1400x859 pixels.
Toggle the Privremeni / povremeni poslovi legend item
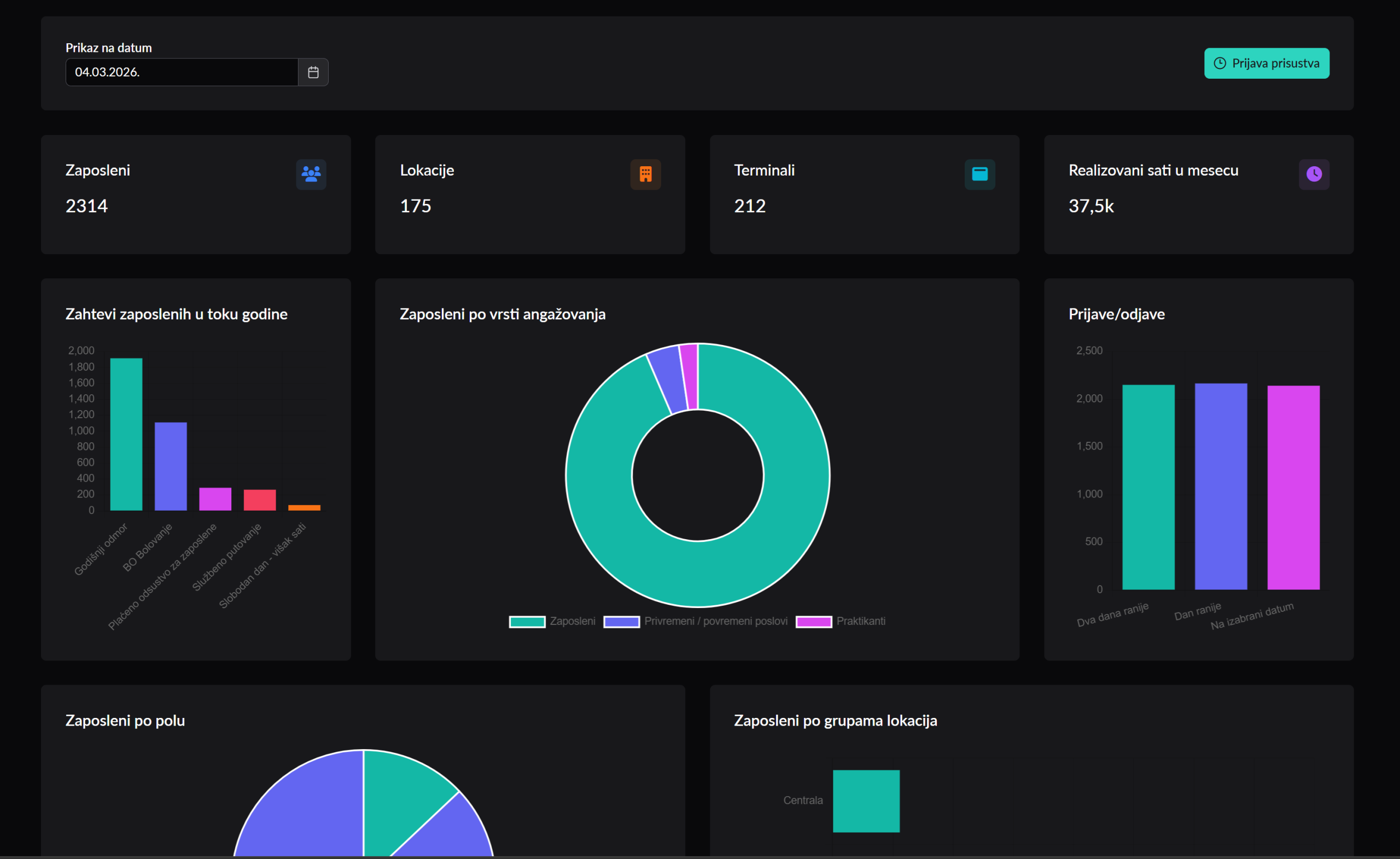715,621
